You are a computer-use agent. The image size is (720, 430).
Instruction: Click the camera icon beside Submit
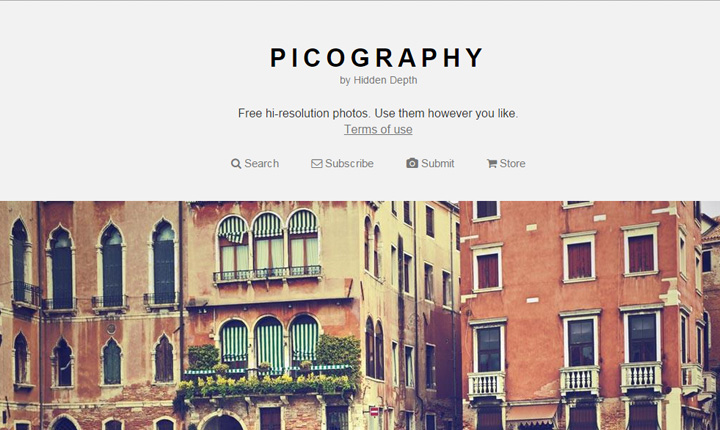[412, 163]
